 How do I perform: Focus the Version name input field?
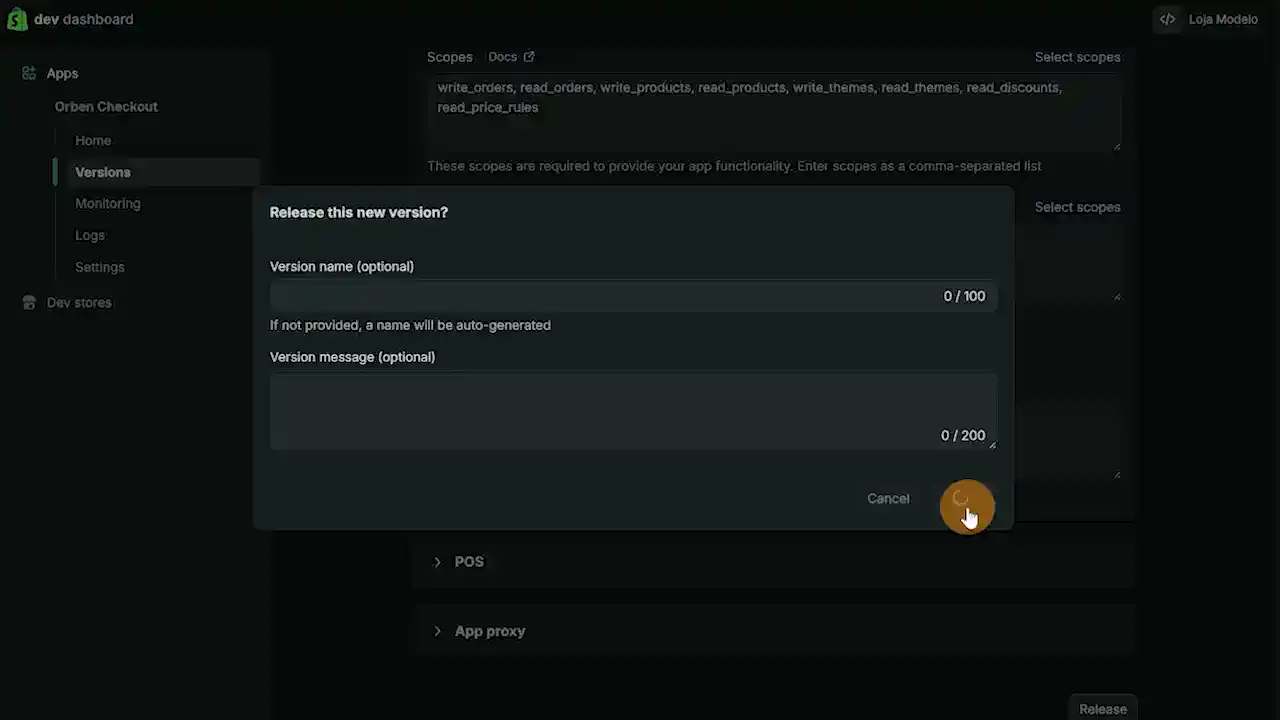point(633,296)
